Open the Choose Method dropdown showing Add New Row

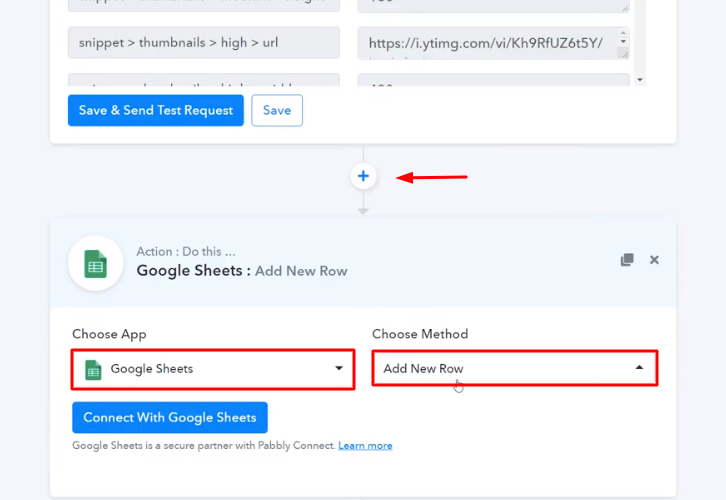coord(515,368)
